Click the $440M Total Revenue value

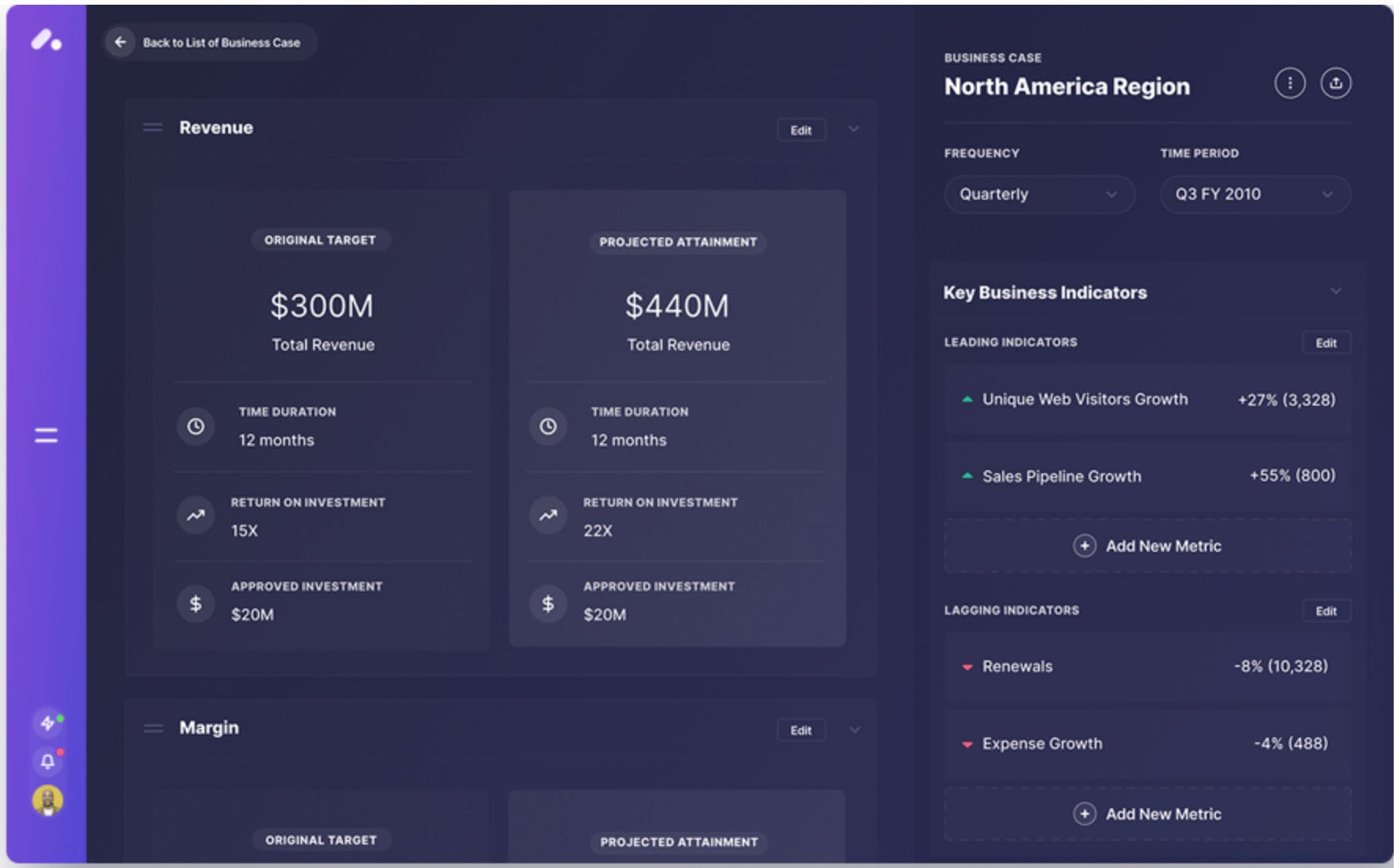[677, 306]
